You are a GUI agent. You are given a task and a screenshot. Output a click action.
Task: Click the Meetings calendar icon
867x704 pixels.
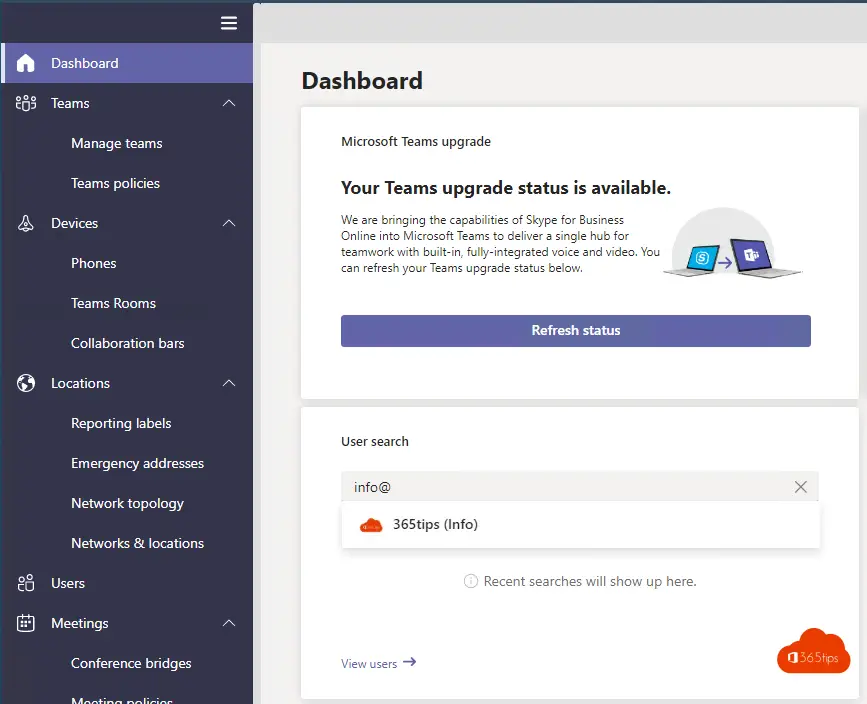click(25, 623)
